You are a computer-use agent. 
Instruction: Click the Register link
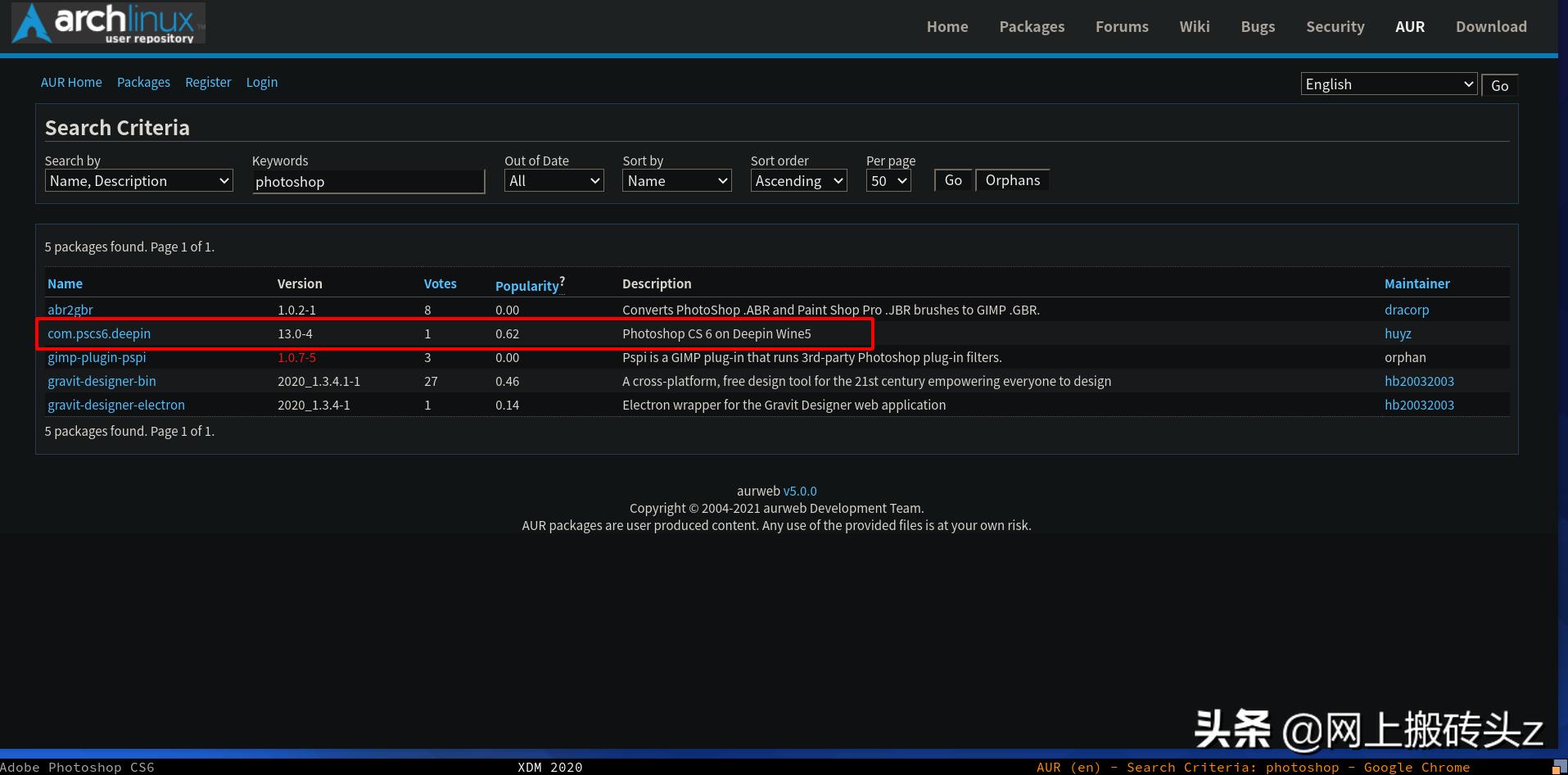pyautogui.click(x=208, y=82)
